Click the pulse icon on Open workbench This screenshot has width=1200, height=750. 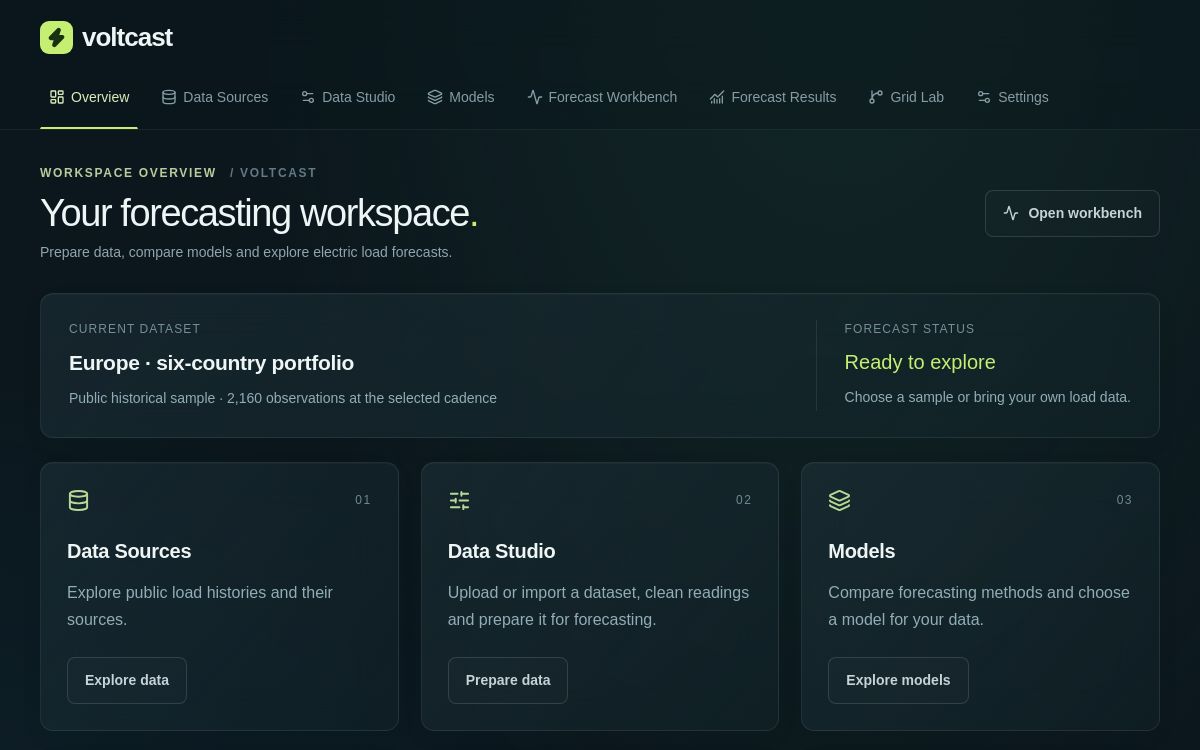1011,213
